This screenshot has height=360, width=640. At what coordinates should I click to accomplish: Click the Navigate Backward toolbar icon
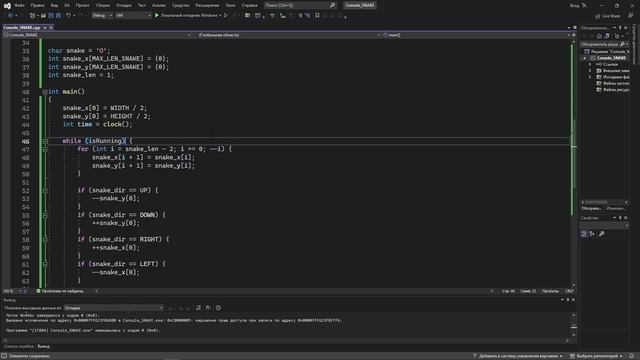[11, 16]
